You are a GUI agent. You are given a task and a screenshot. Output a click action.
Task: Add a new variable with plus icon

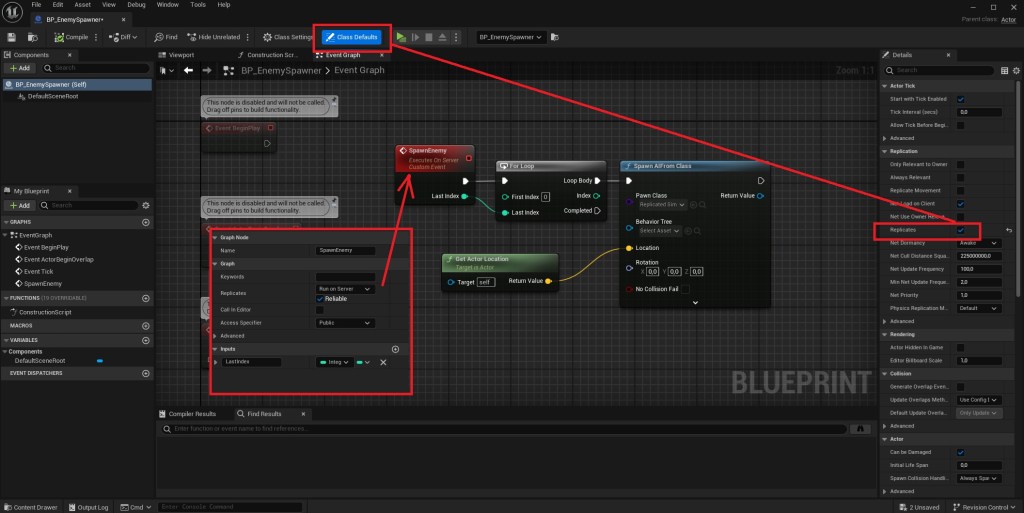[144, 339]
